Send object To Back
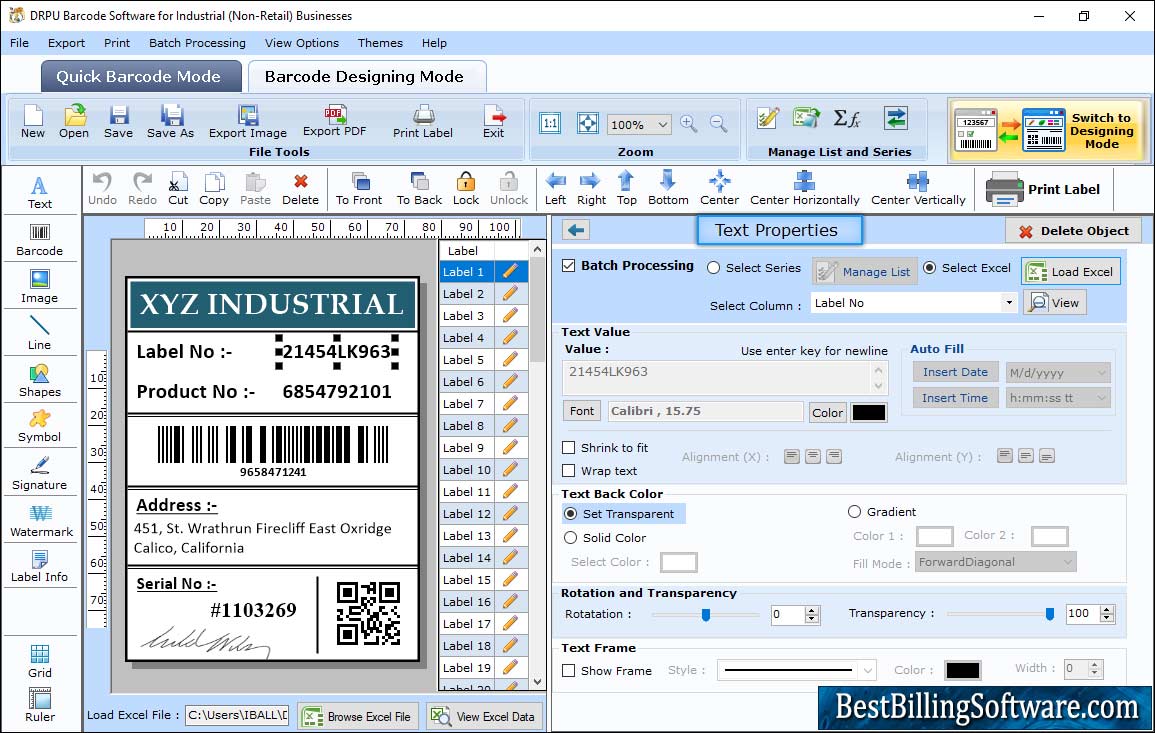 click(419, 189)
